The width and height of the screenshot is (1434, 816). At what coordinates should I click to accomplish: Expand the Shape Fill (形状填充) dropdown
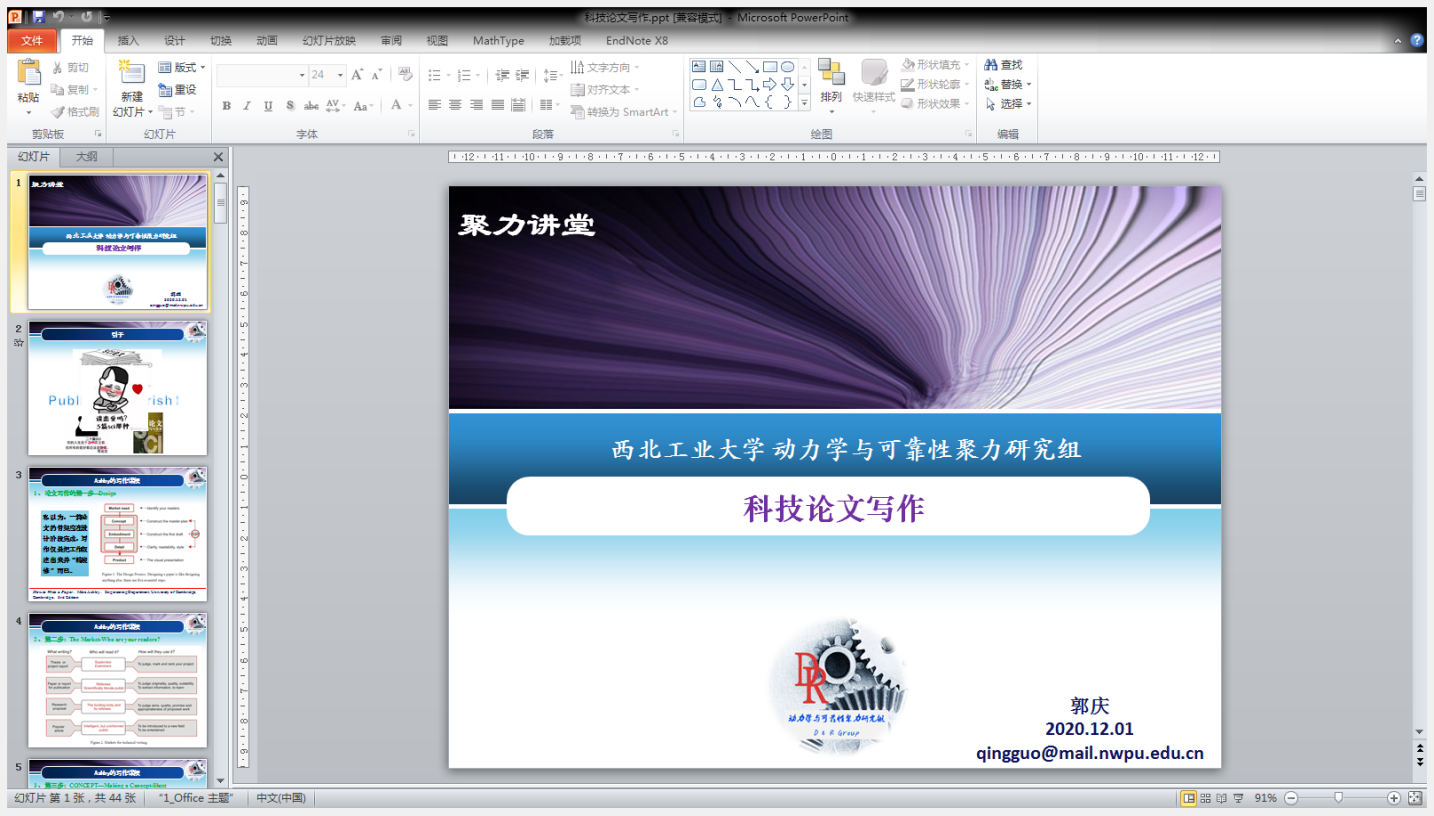coord(936,65)
